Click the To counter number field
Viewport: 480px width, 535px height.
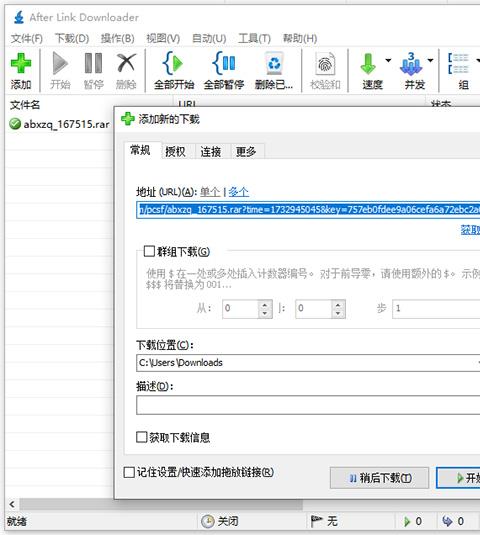[314, 309]
